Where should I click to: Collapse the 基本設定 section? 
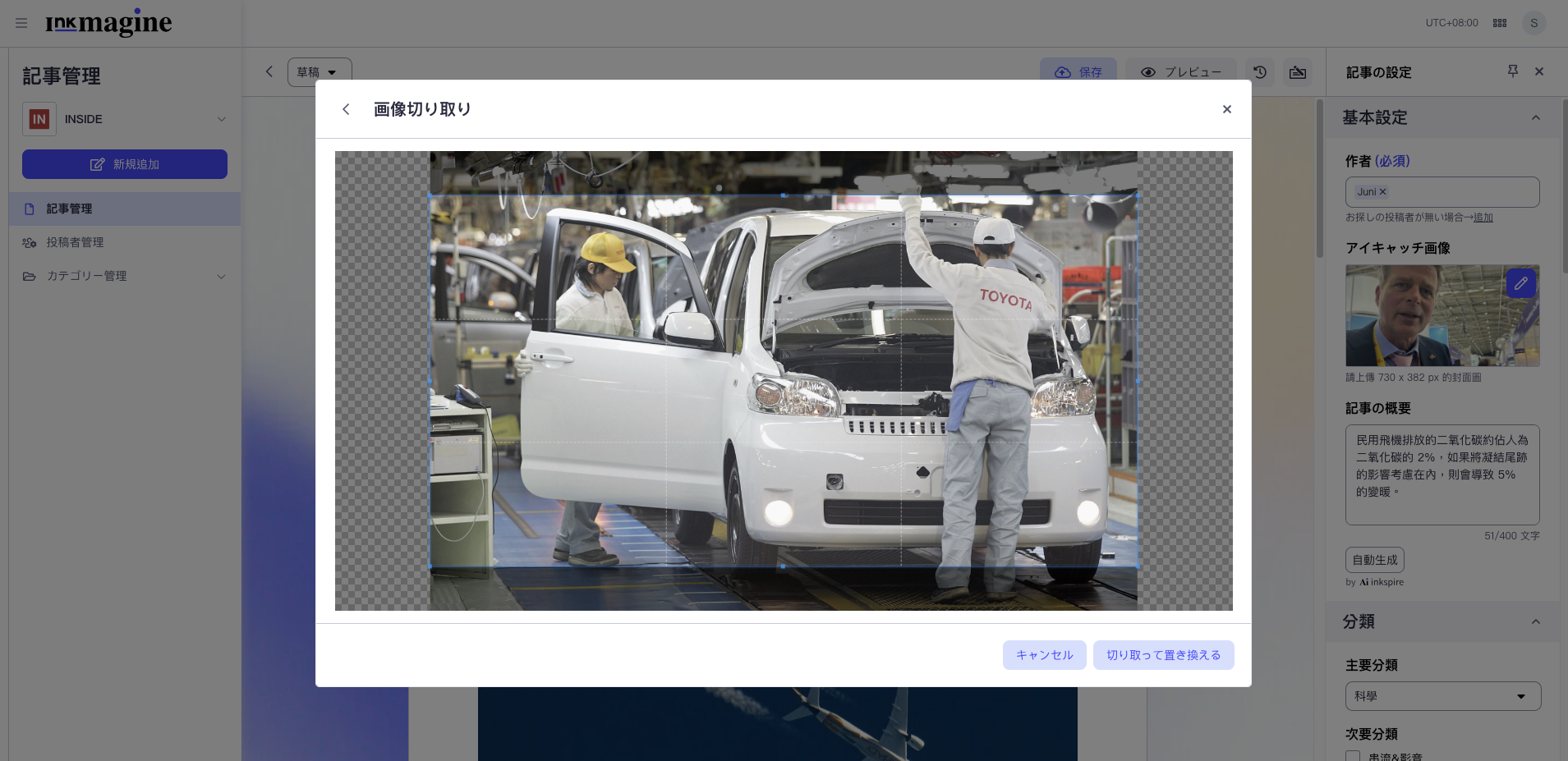(1536, 117)
